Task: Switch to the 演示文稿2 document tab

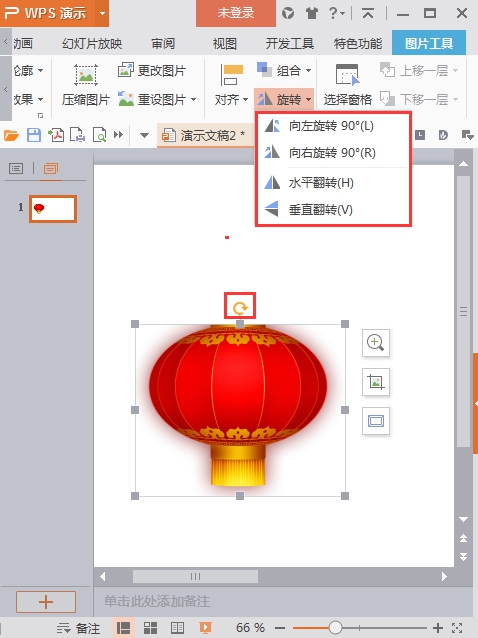Action: (x=205, y=135)
